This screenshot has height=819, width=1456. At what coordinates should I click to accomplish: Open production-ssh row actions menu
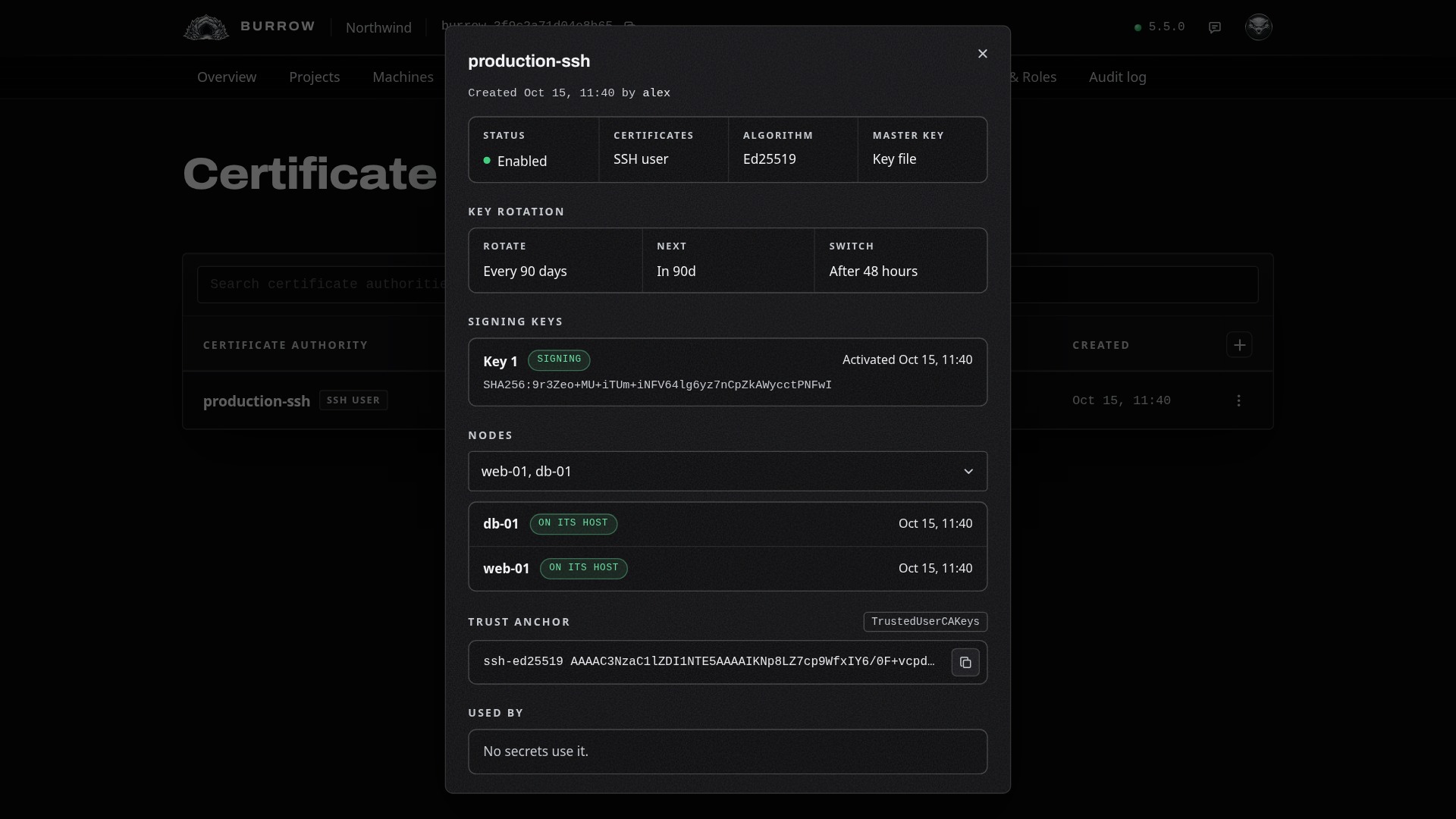tap(1239, 400)
